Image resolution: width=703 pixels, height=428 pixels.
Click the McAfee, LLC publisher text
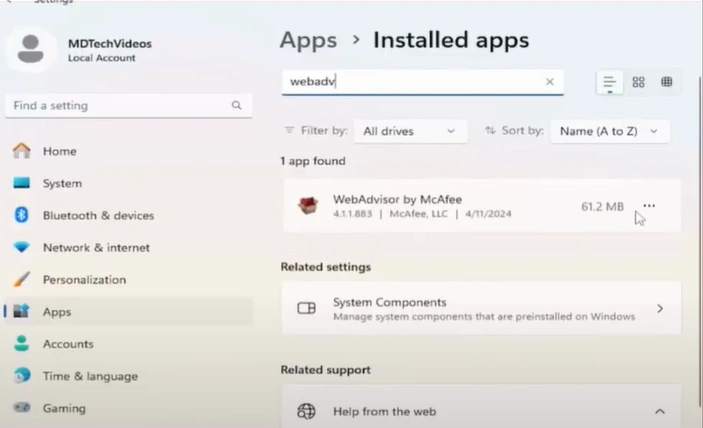coord(418,214)
